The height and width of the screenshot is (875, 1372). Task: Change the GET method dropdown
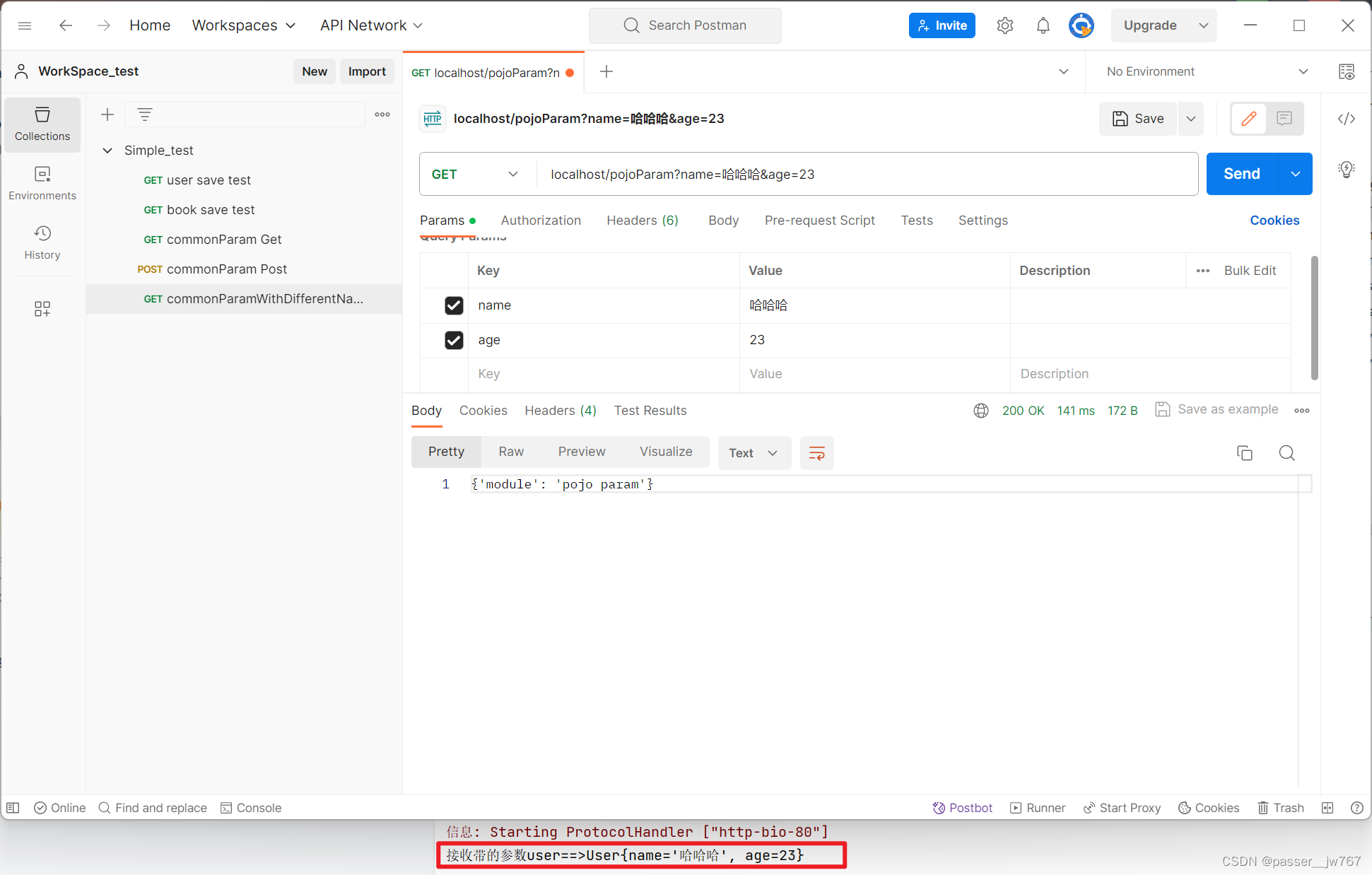click(x=476, y=175)
